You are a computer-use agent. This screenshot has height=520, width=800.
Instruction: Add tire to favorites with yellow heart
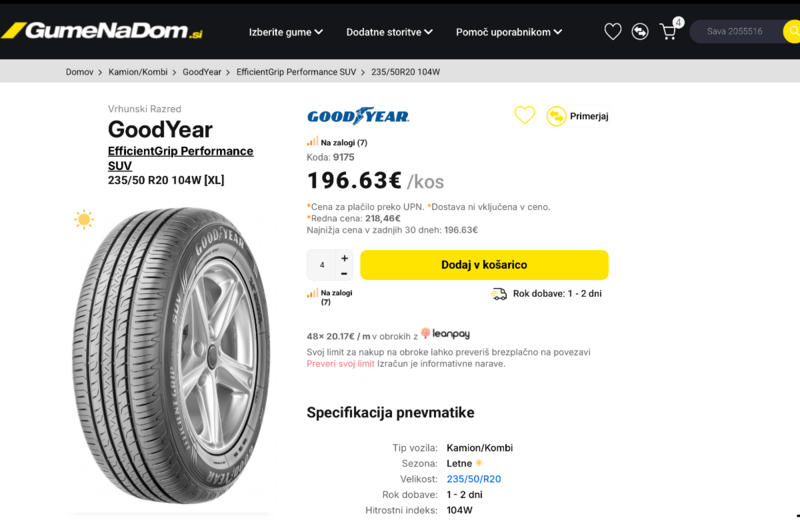(525, 116)
